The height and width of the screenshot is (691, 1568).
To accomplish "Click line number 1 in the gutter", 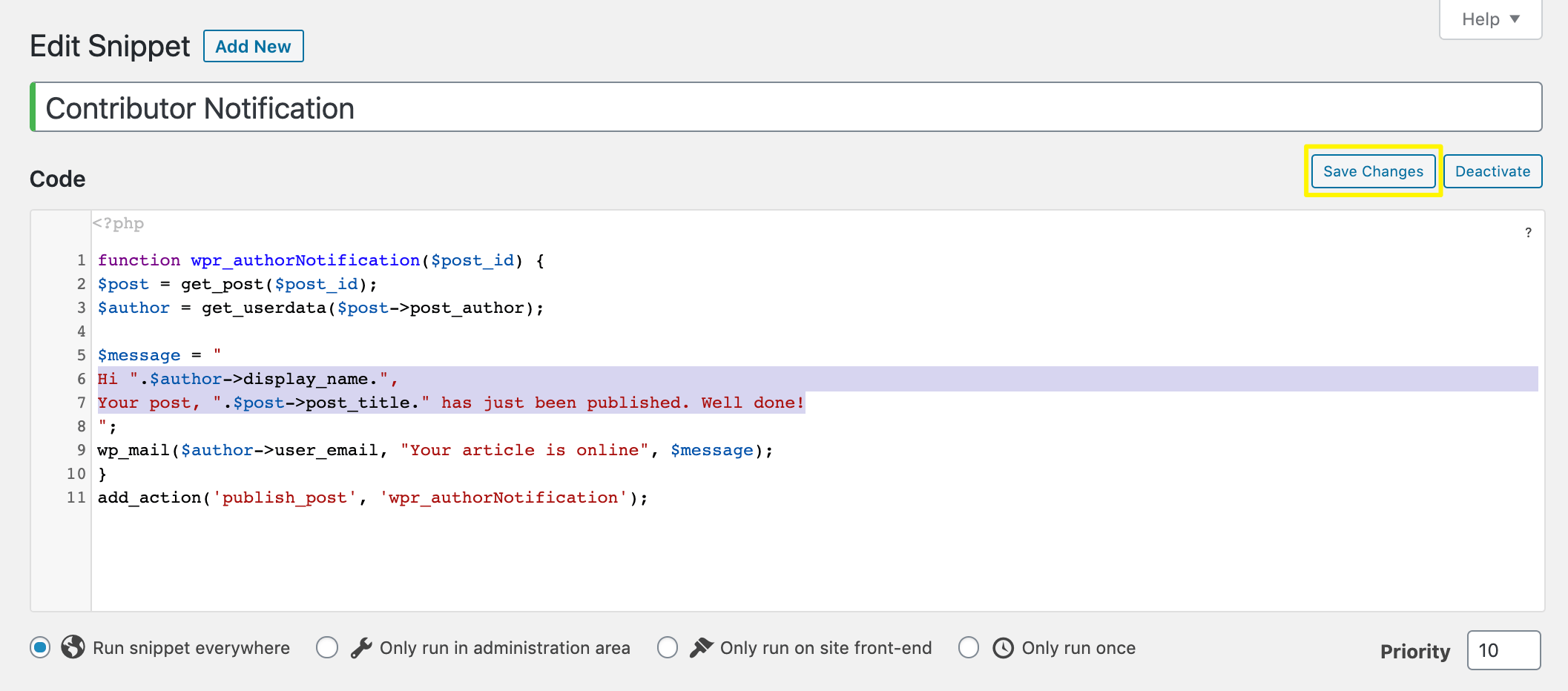I will click(81, 260).
